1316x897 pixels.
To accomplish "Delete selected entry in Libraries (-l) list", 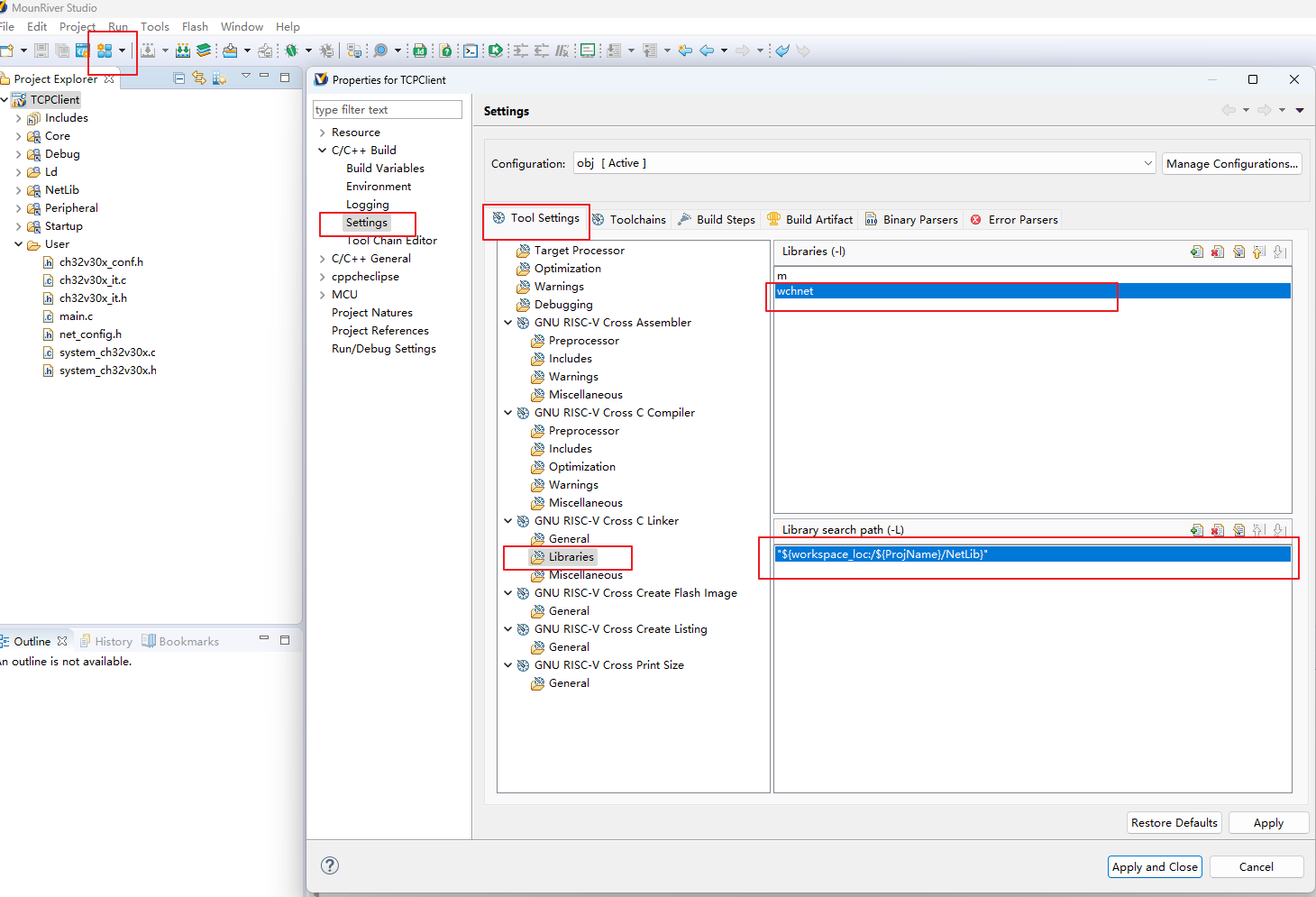I will (x=1218, y=252).
